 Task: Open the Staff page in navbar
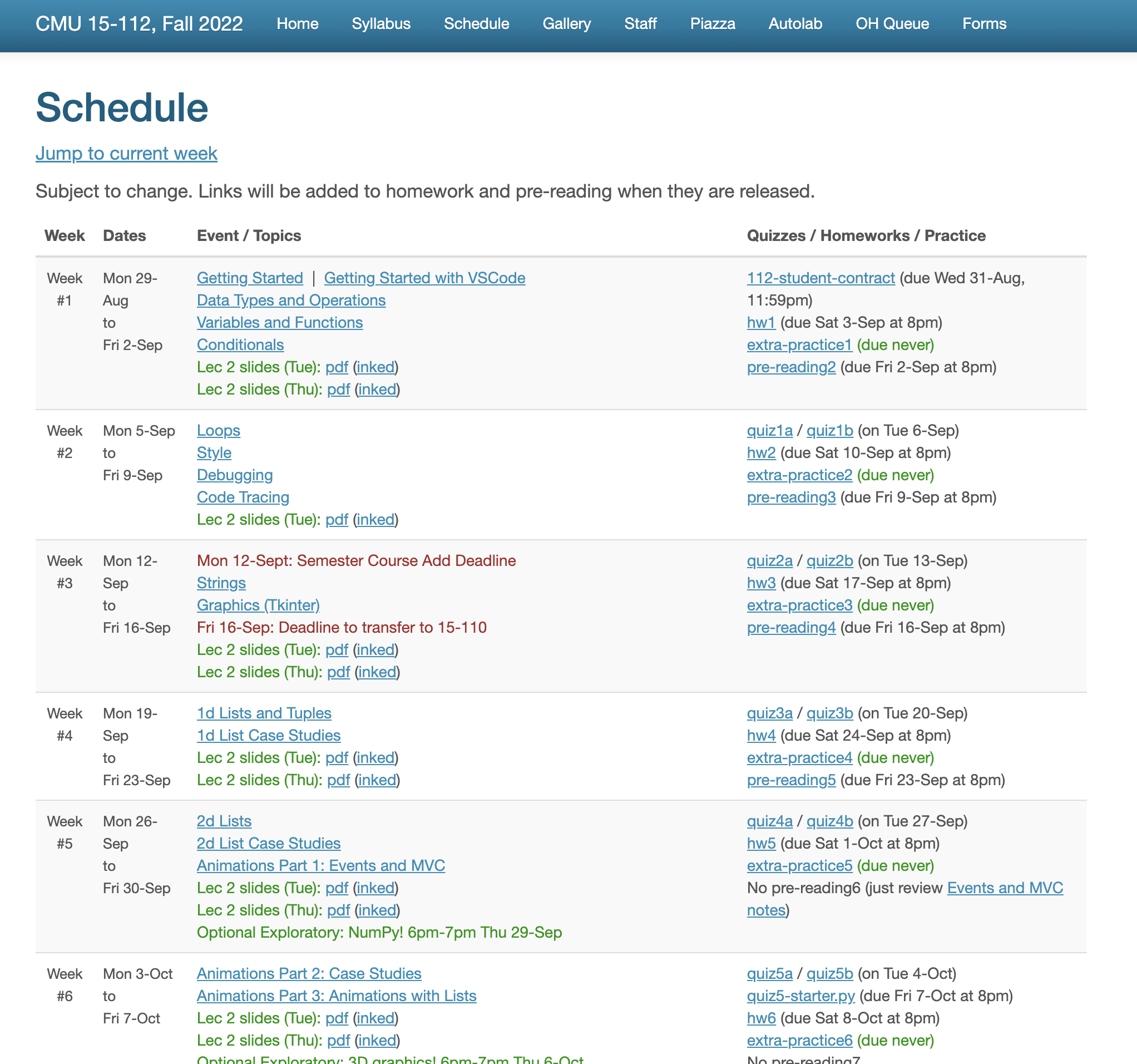640,23
